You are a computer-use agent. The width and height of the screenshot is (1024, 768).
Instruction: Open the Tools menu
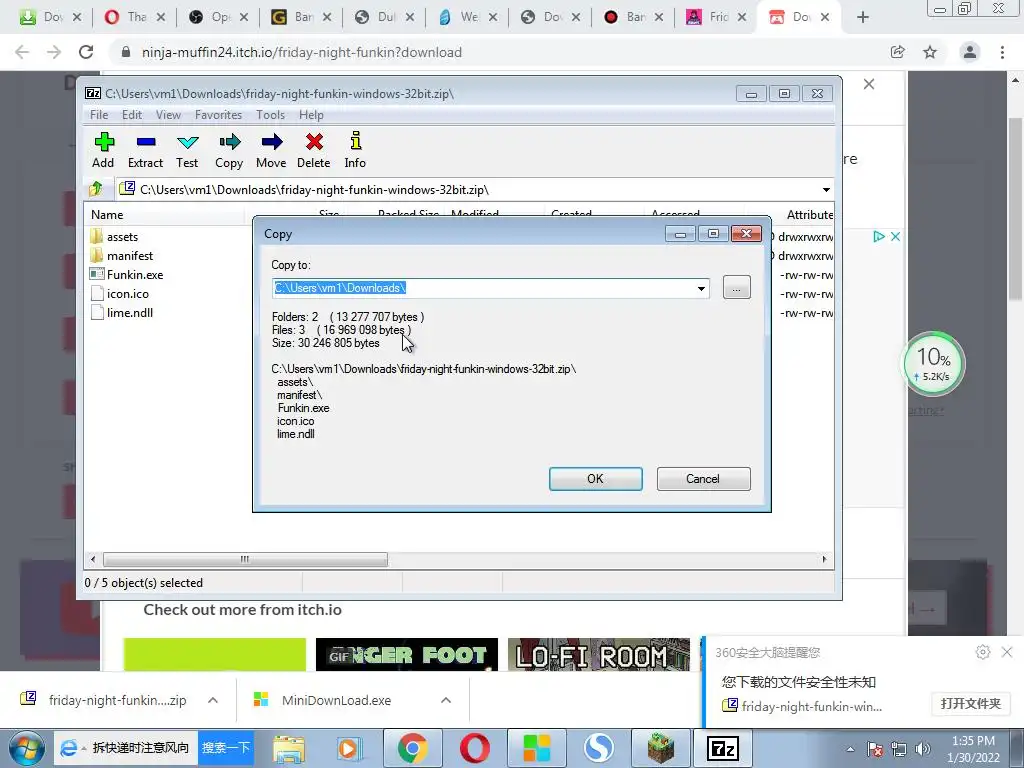tap(270, 115)
